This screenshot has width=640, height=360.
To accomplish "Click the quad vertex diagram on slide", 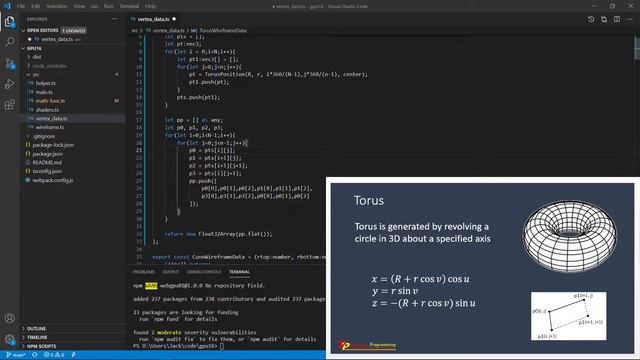I will 569,316.
